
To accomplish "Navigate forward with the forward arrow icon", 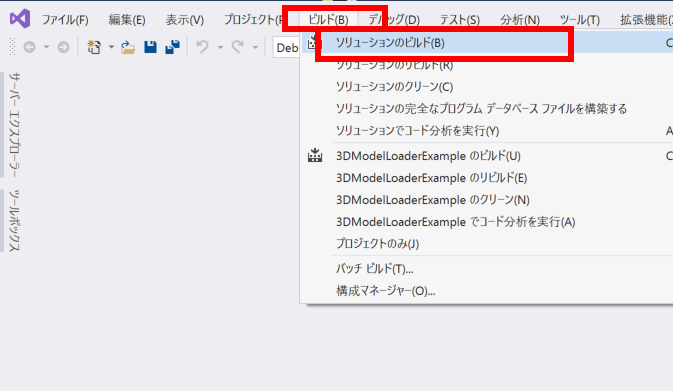I will [63, 47].
